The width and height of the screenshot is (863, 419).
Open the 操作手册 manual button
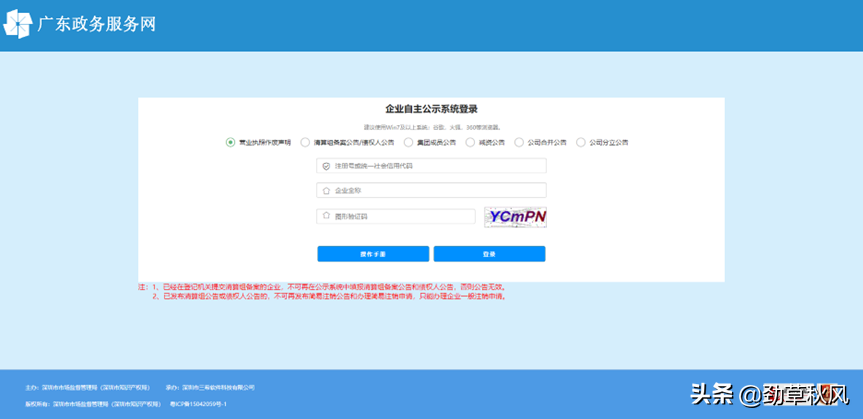pos(373,254)
